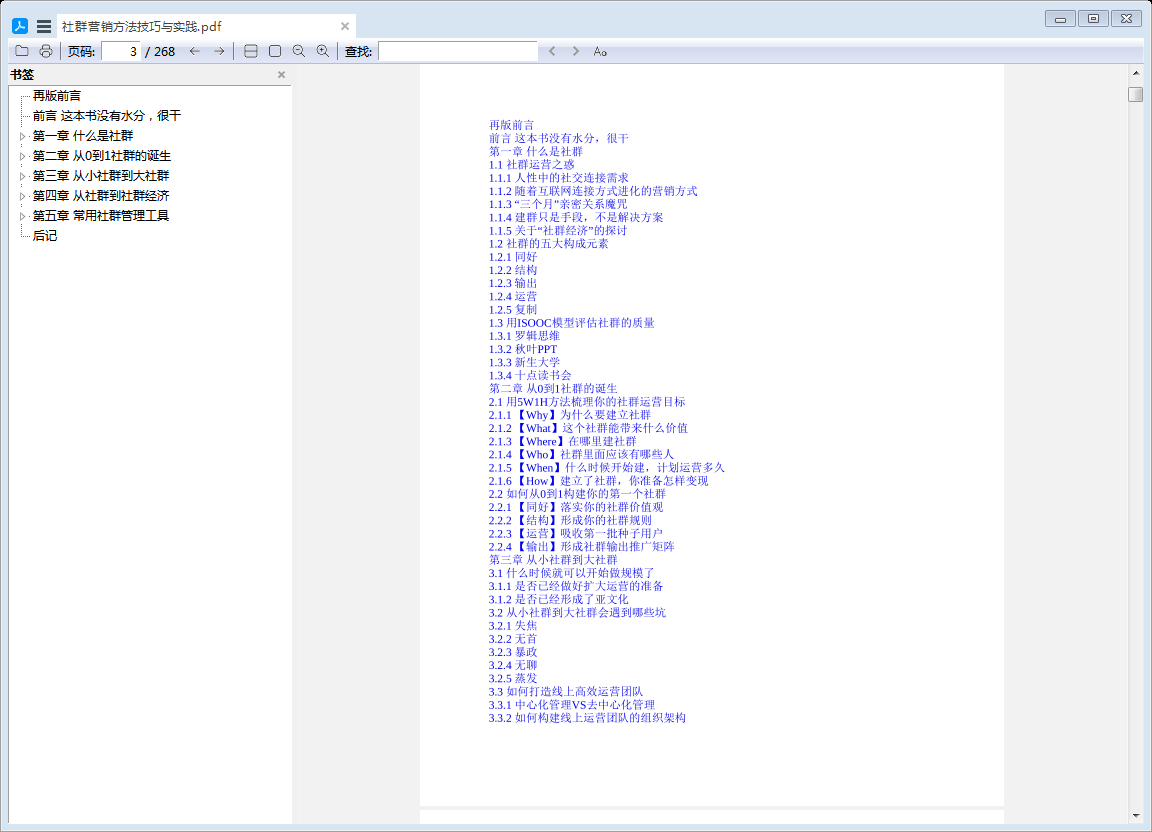
Task: Go to the next page arrow
Action: click(219, 51)
